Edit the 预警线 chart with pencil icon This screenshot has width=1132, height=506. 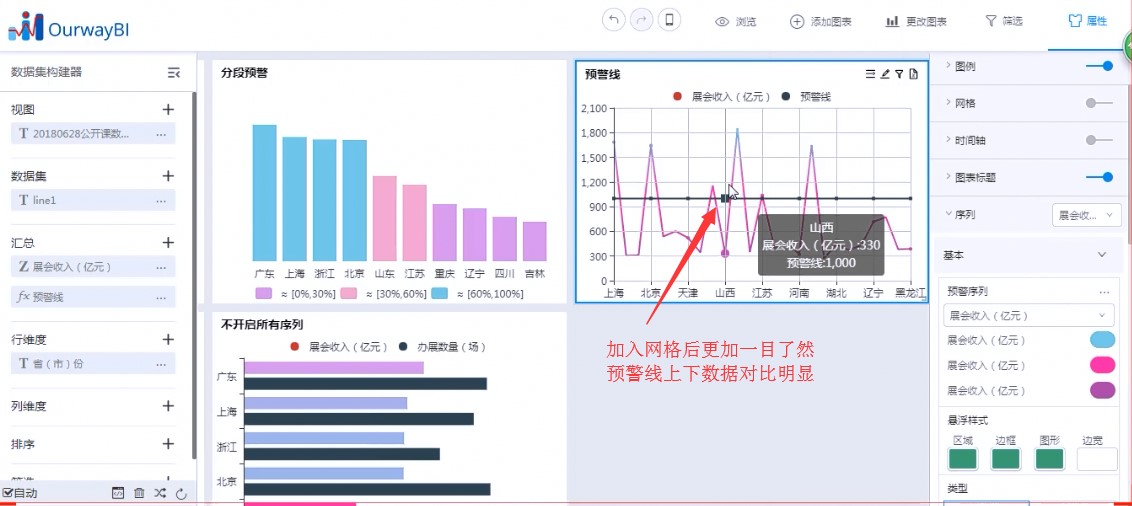tap(885, 74)
